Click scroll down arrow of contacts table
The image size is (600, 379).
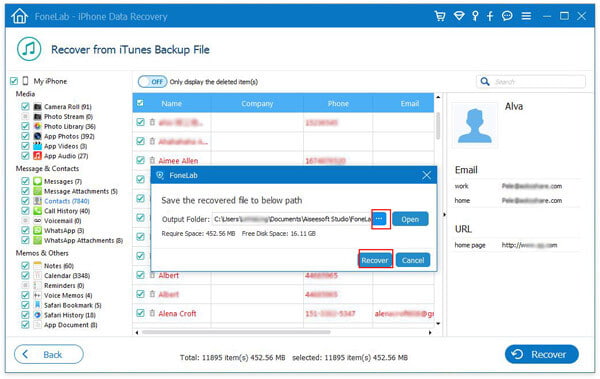point(438,324)
